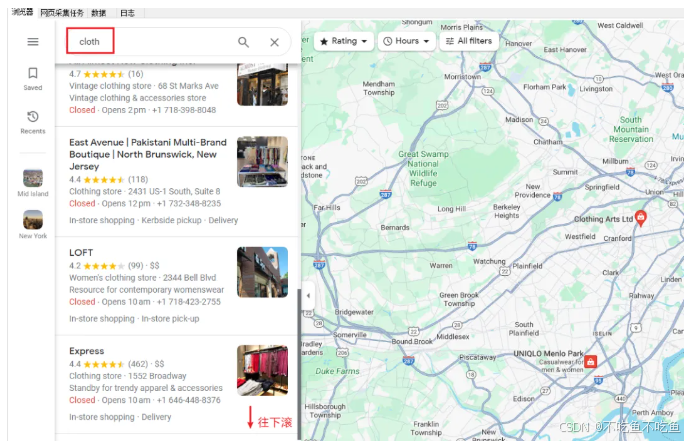This screenshot has width=689, height=441.
Task: Open the Hours filter dropdown
Action: (406, 41)
